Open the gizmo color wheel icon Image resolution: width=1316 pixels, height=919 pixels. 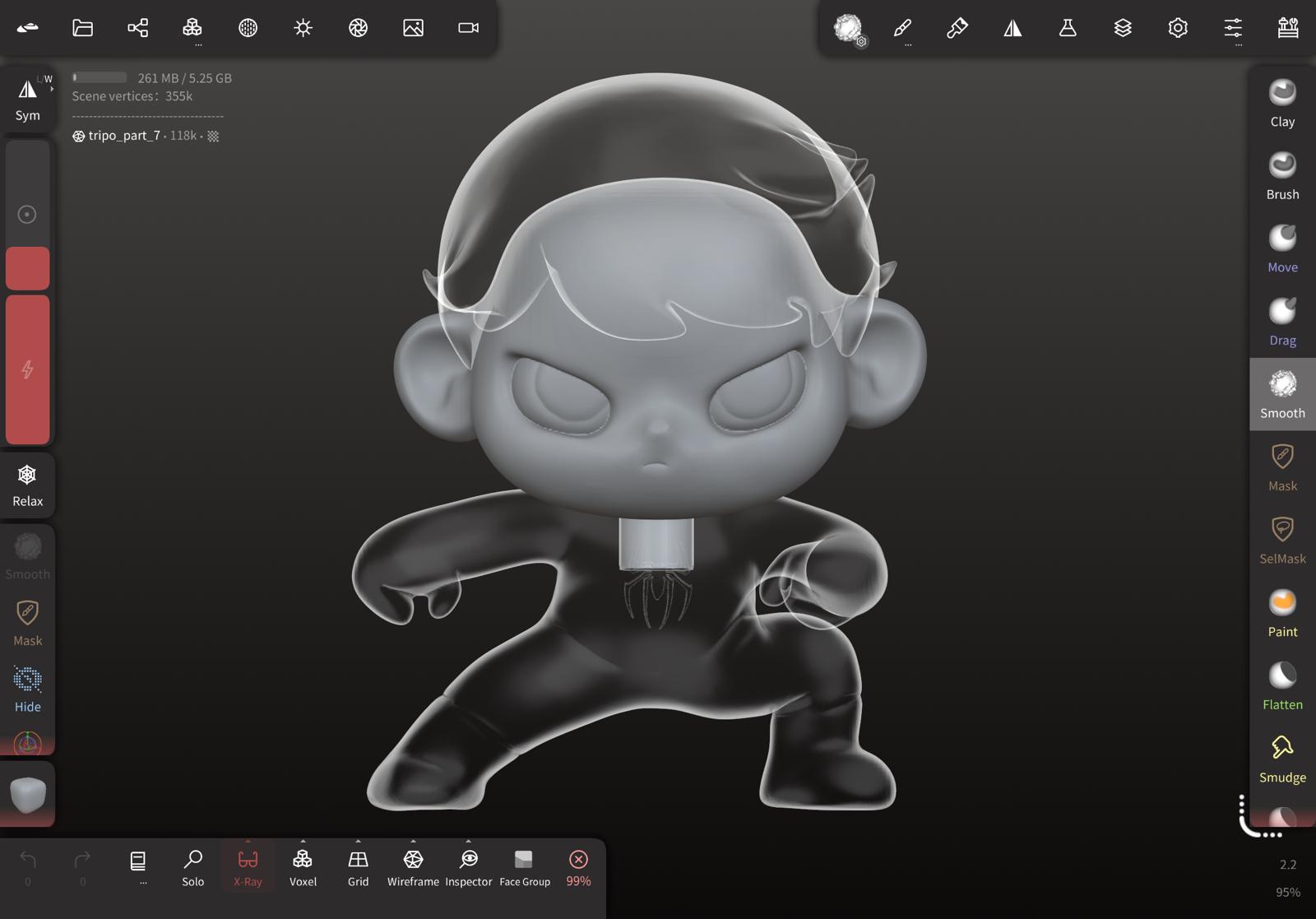[x=27, y=743]
